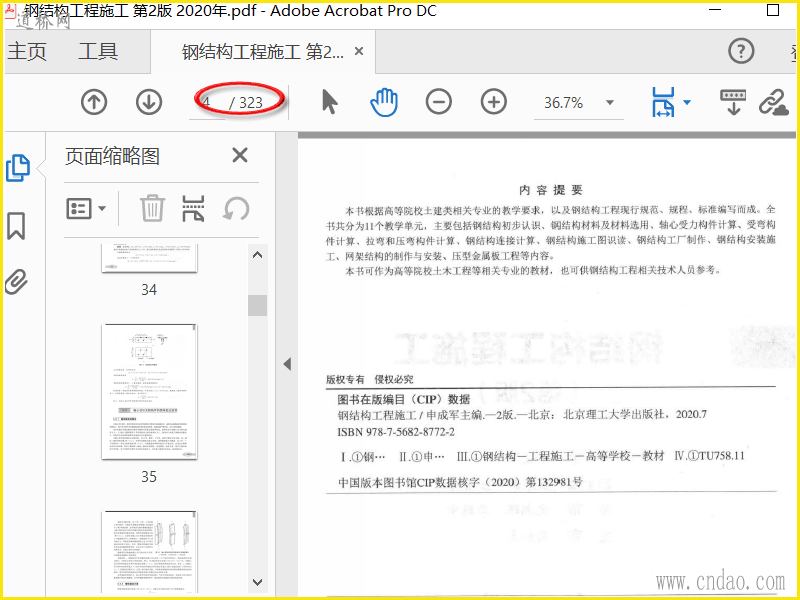Close the 钢结构工程施工 document tab
The image size is (800, 600).
tap(359, 51)
